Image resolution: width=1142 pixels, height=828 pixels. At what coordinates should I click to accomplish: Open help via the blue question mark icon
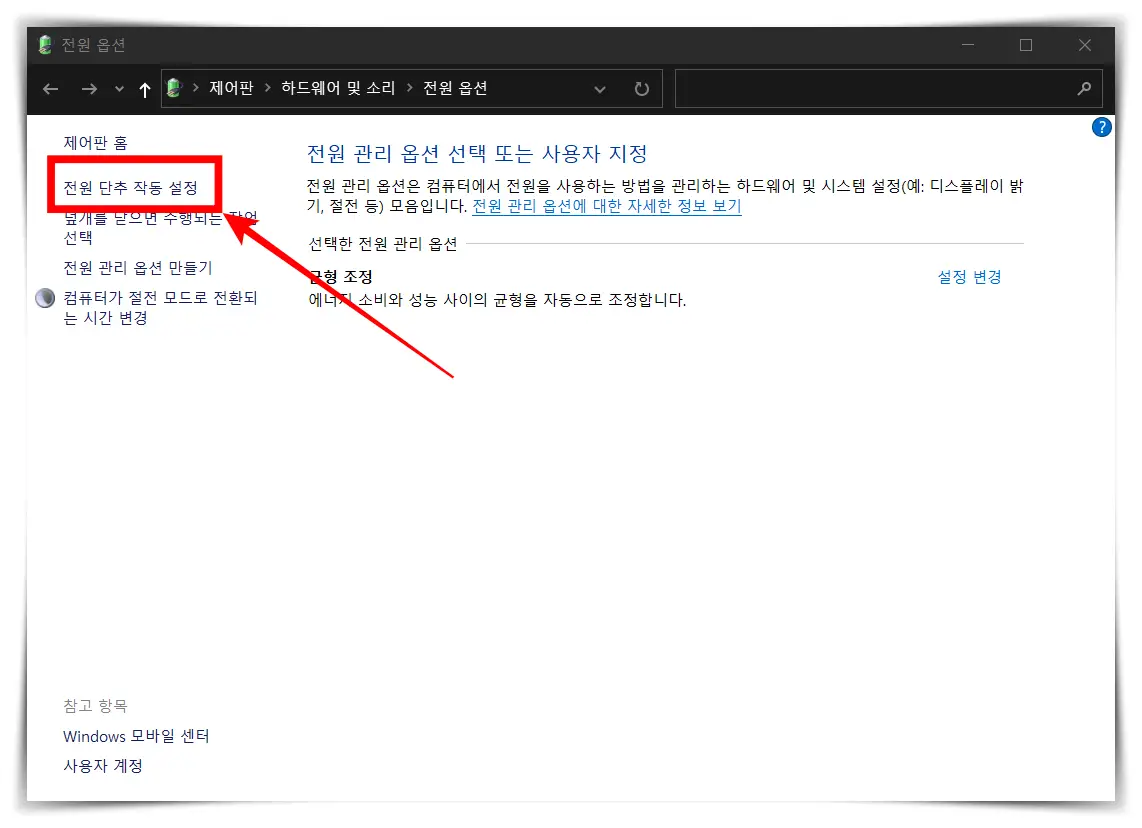click(1101, 127)
